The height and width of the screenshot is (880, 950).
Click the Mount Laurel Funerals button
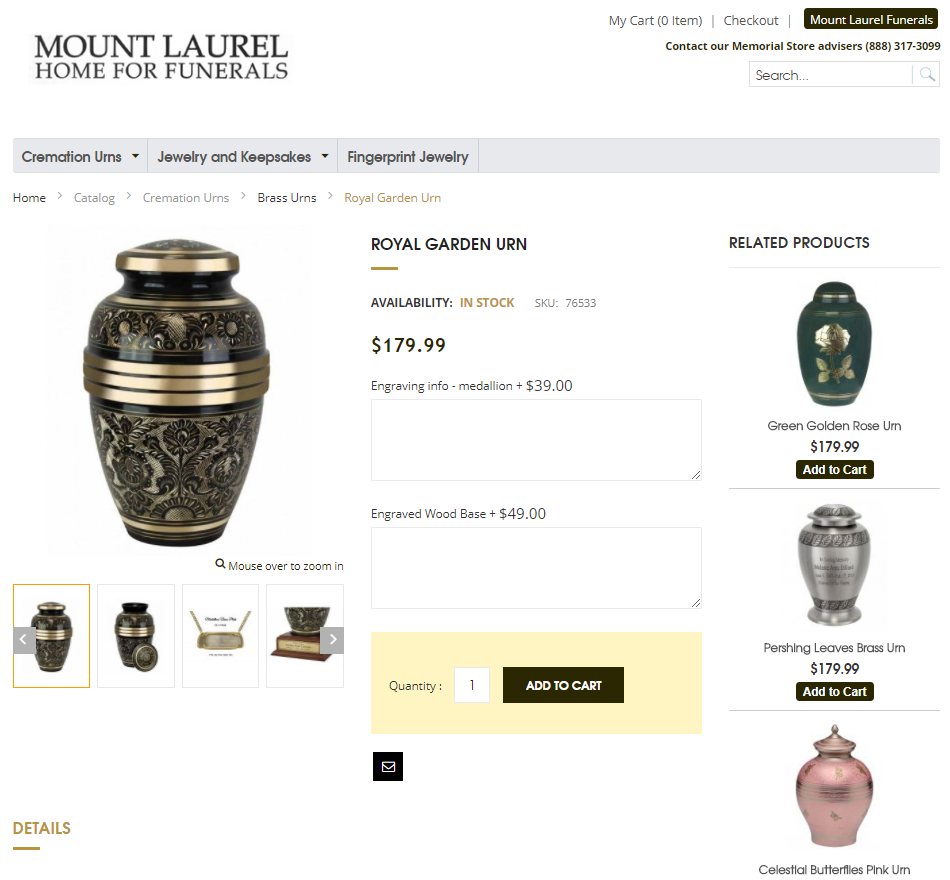coord(871,19)
